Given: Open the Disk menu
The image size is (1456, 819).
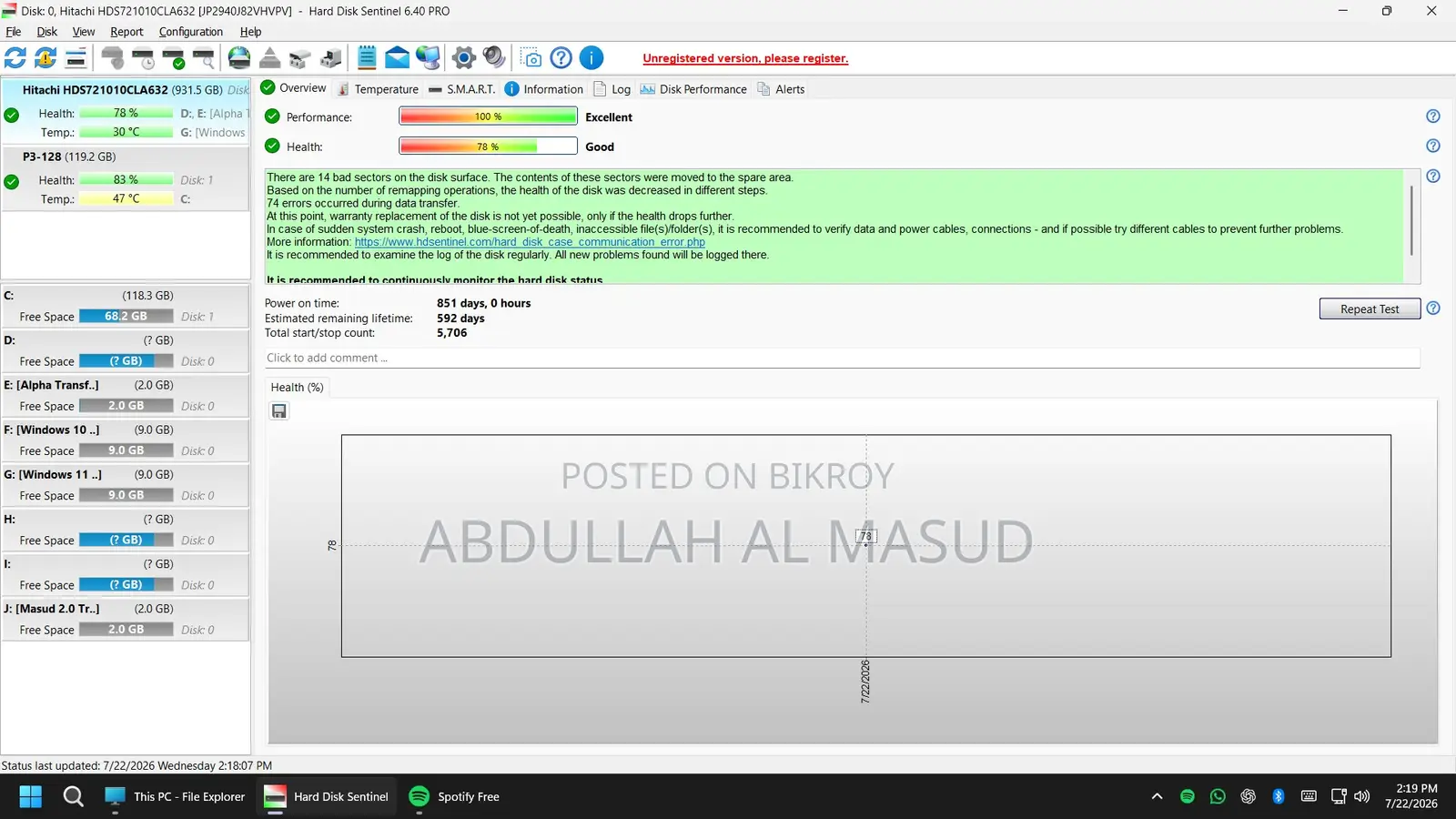Looking at the screenshot, I should point(47,32).
